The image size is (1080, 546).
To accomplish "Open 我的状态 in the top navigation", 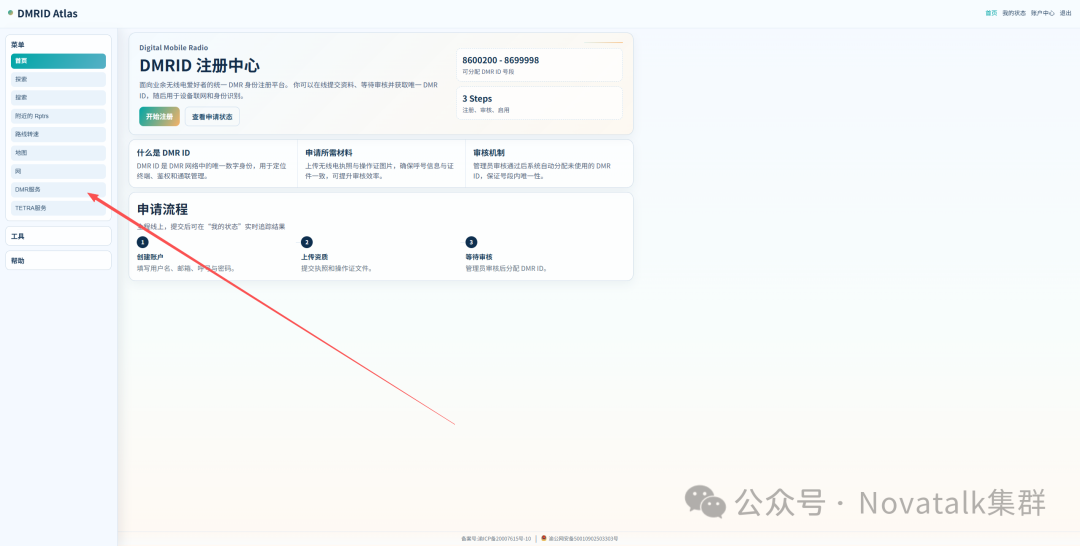I will pos(1014,13).
